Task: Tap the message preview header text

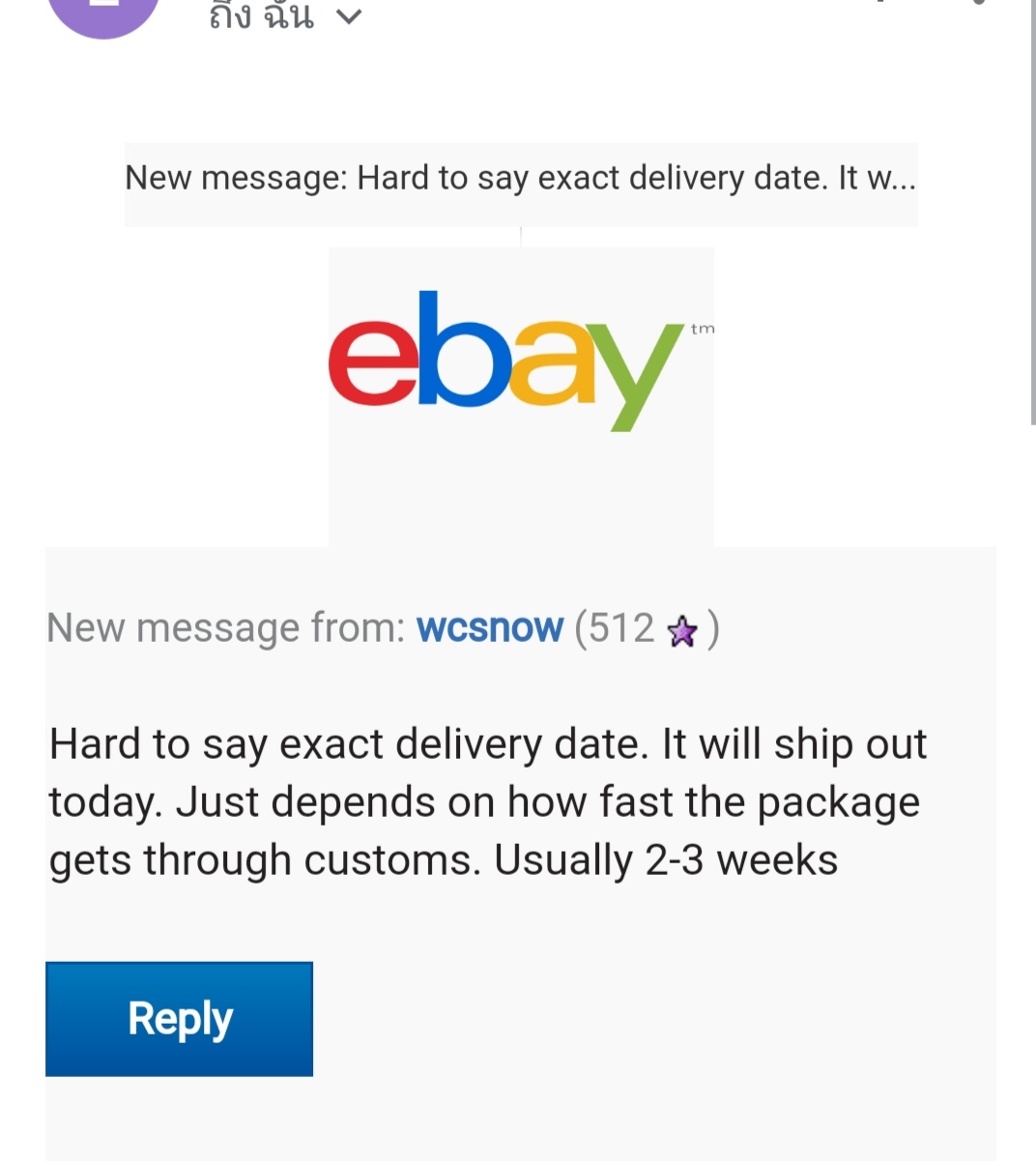Action: (521, 179)
